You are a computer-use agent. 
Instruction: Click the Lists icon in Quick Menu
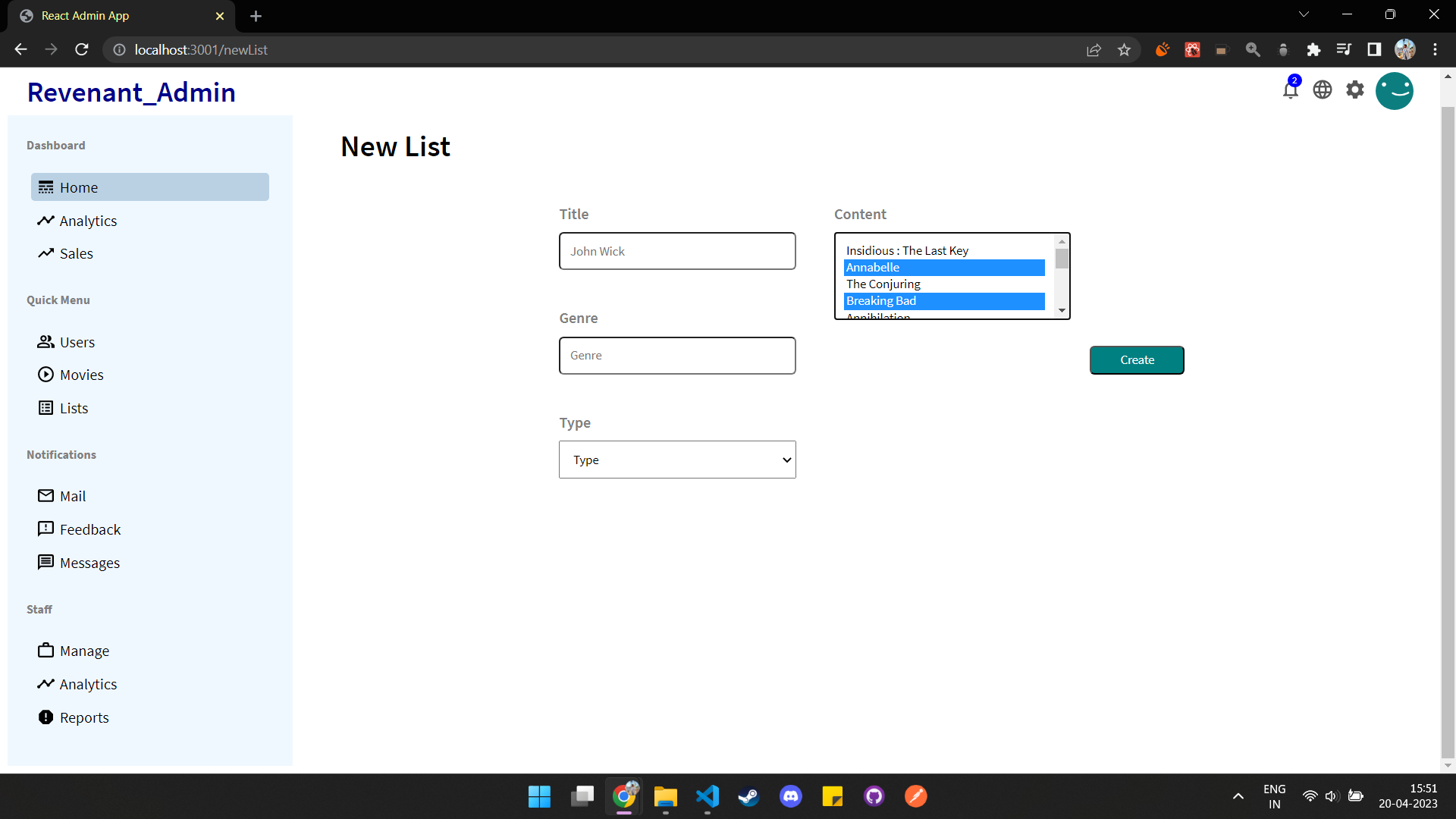click(x=45, y=408)
